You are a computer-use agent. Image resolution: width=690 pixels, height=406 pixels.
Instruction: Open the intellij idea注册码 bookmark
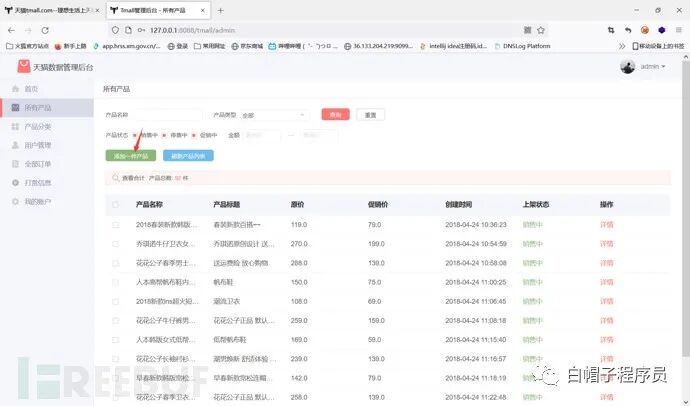click(x=454, y=46)
